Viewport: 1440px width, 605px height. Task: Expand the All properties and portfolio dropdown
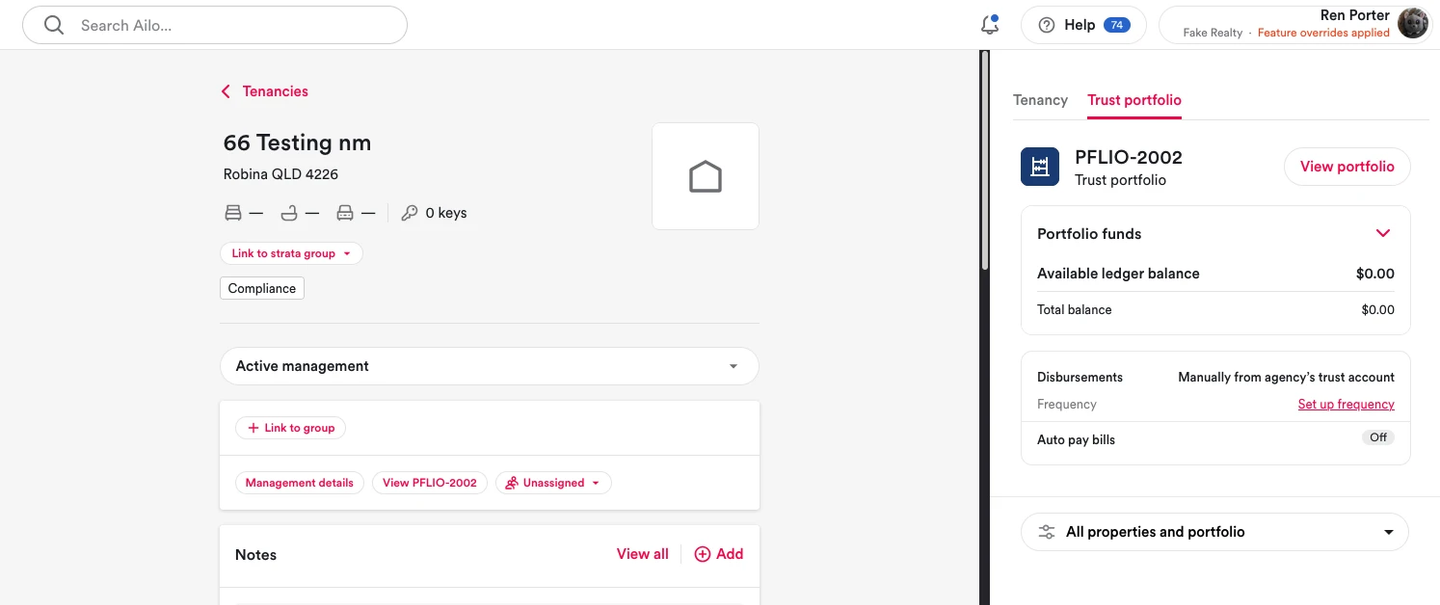pyautogui.click(x=1214, y=532)
